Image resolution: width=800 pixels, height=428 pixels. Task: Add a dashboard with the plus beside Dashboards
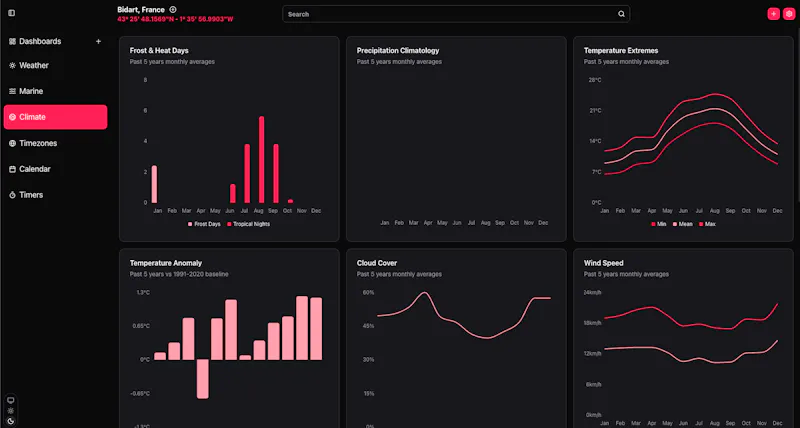[98, 41]
